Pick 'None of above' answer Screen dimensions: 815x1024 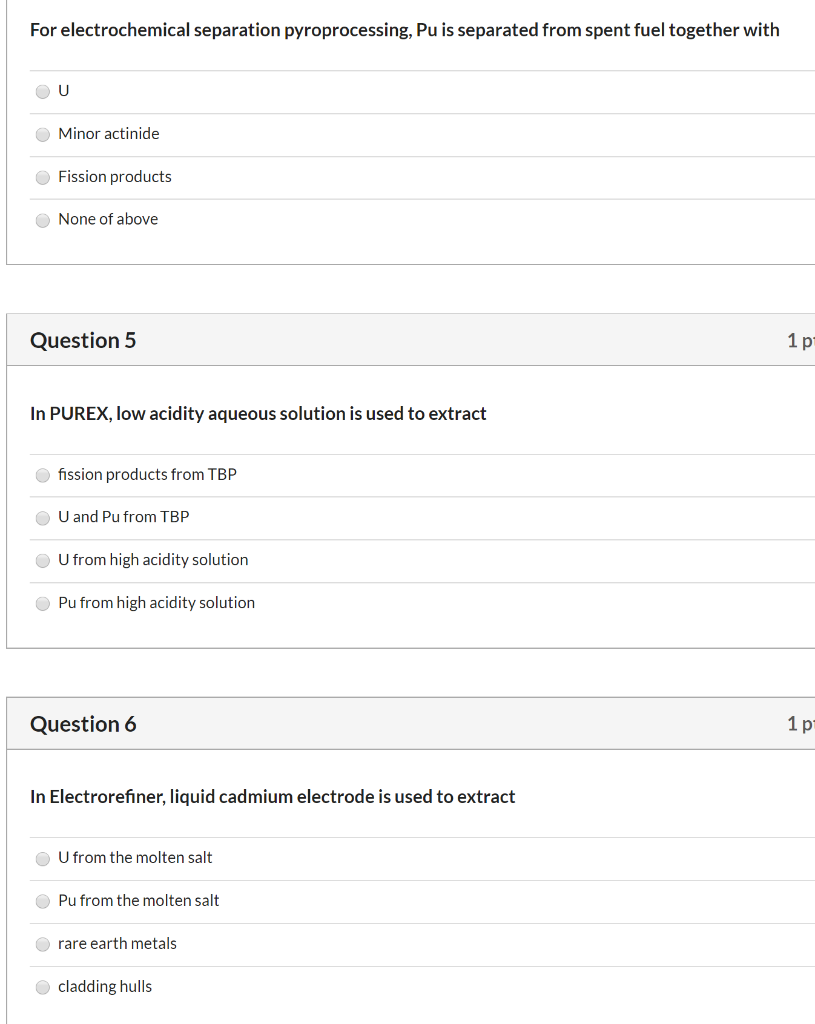pos(42,220)
